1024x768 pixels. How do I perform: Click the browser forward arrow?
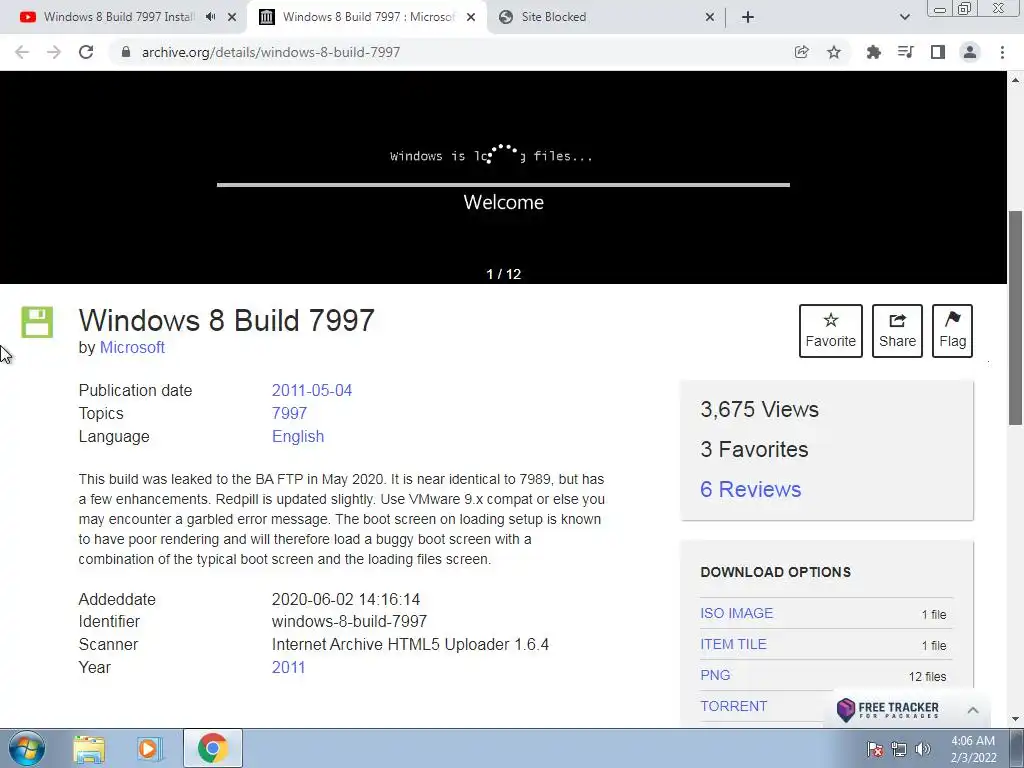pos(54,52)
